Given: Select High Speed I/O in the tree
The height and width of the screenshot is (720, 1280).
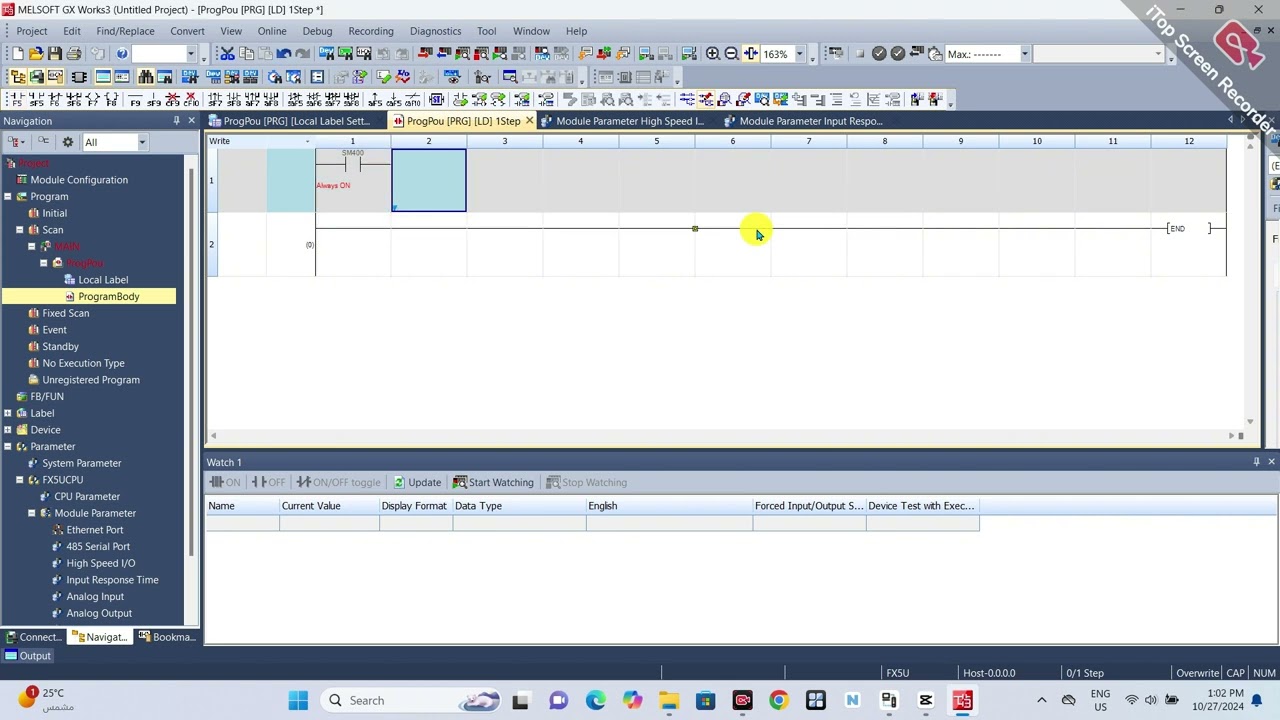Looking at the screenshot, I should coord(101,563).
